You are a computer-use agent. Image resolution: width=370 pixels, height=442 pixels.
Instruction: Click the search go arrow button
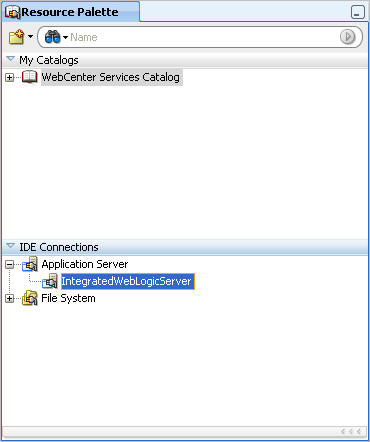click(348, 37)
